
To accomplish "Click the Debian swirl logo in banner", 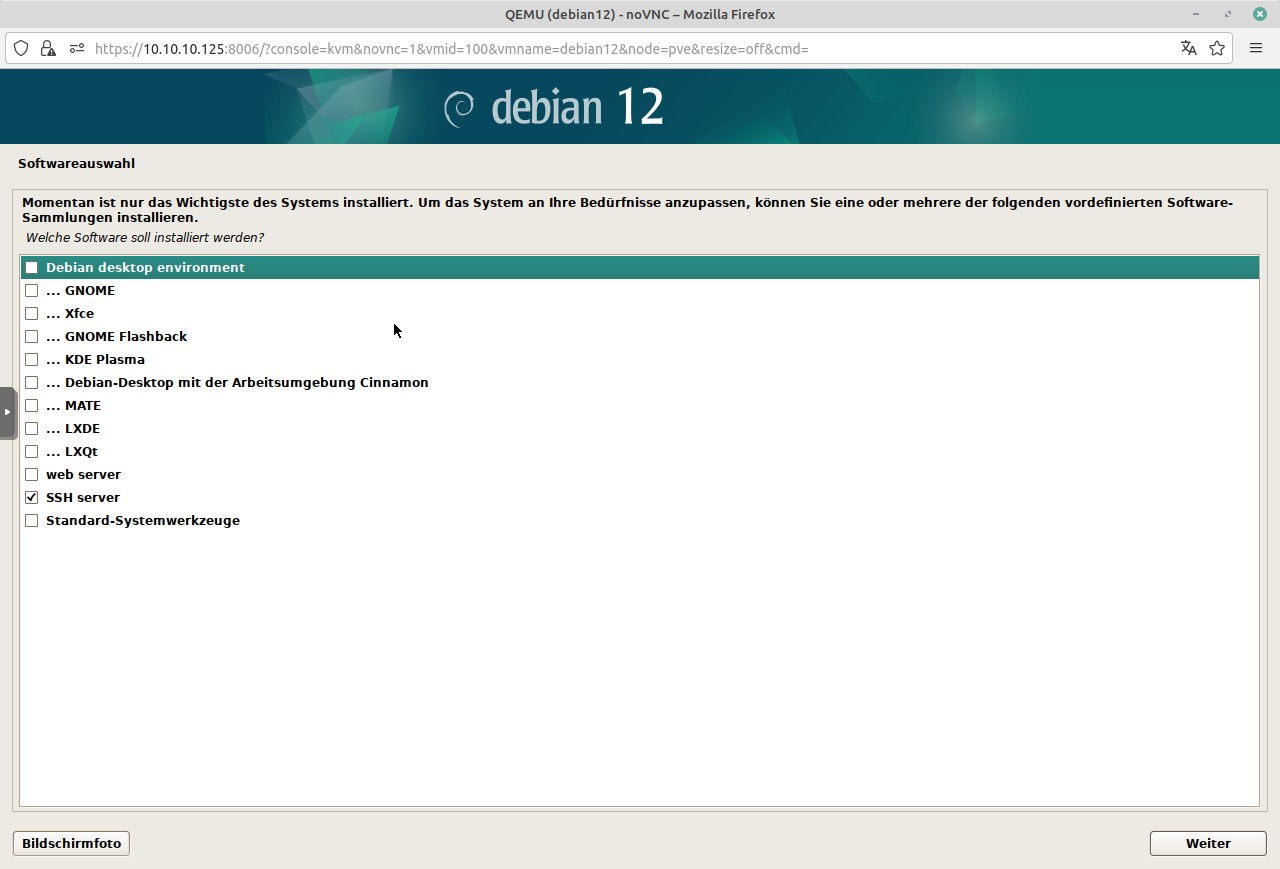I will [459, 108].
